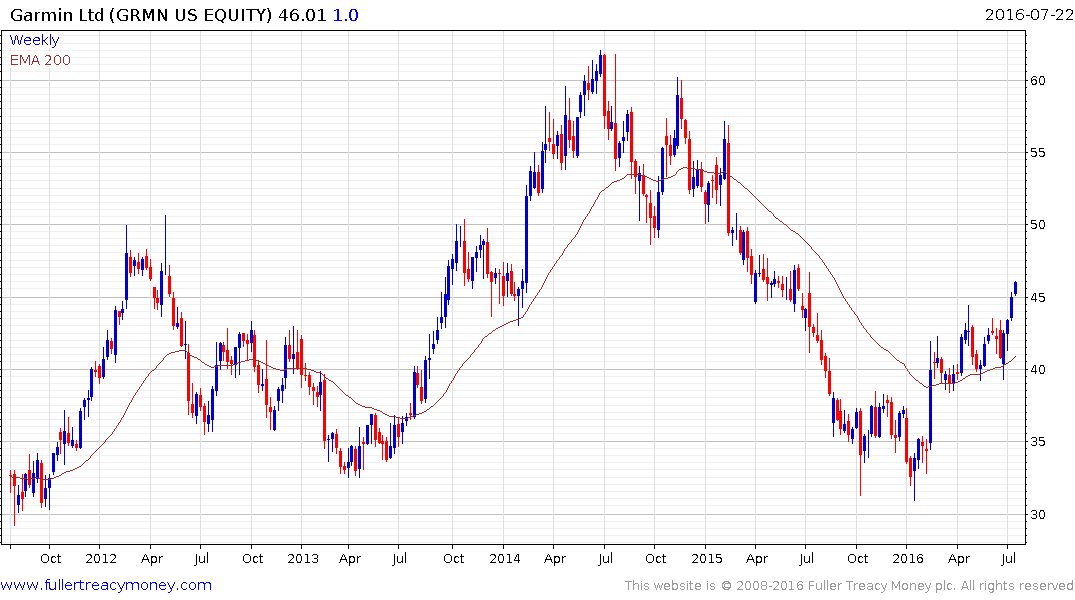This screenshot has width=1075, height=600.
Task: Click the 40 price axis label
Action: 1041,370
